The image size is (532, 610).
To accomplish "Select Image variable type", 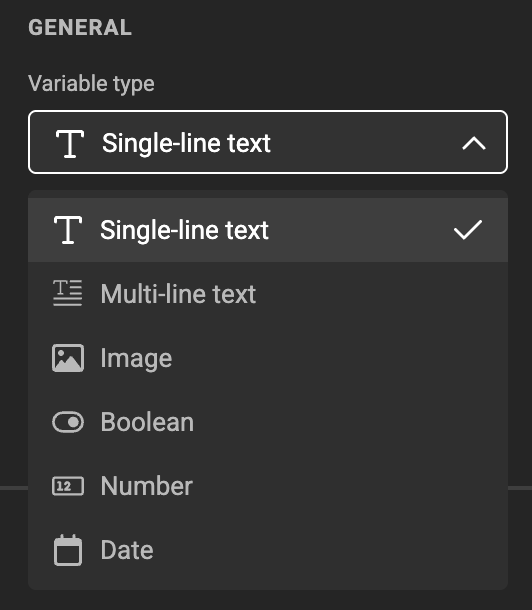I will (268, 358).
